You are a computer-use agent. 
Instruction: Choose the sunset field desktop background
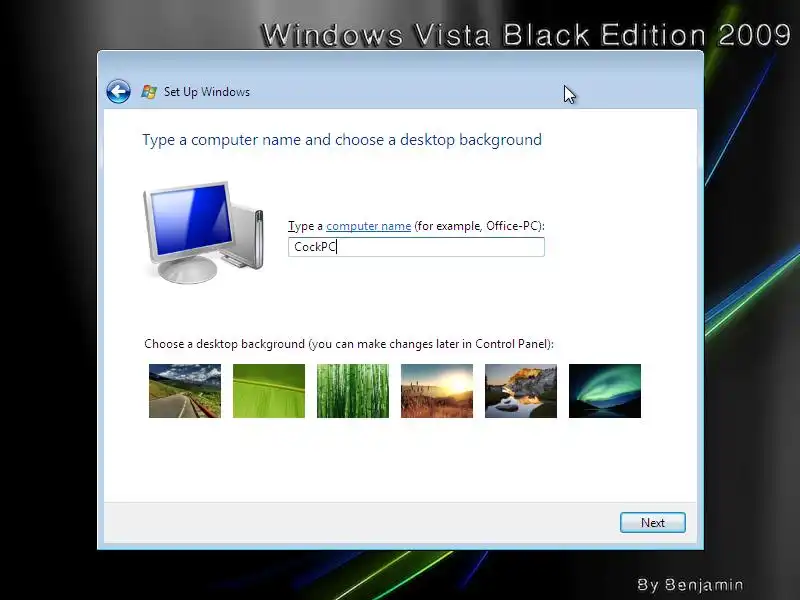[x=437, y=391]
